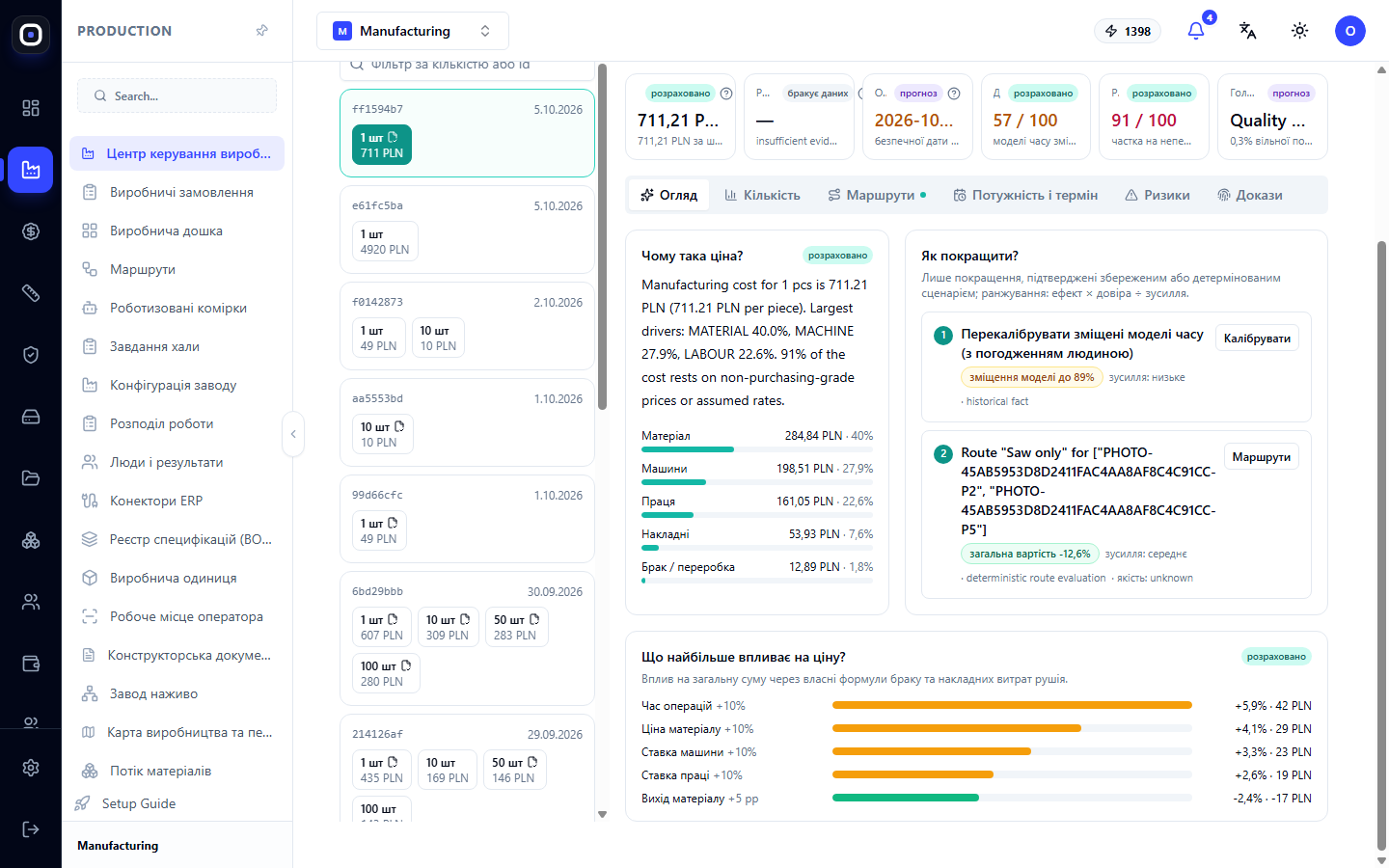Focus the sidebar Search field

point(177,95)
